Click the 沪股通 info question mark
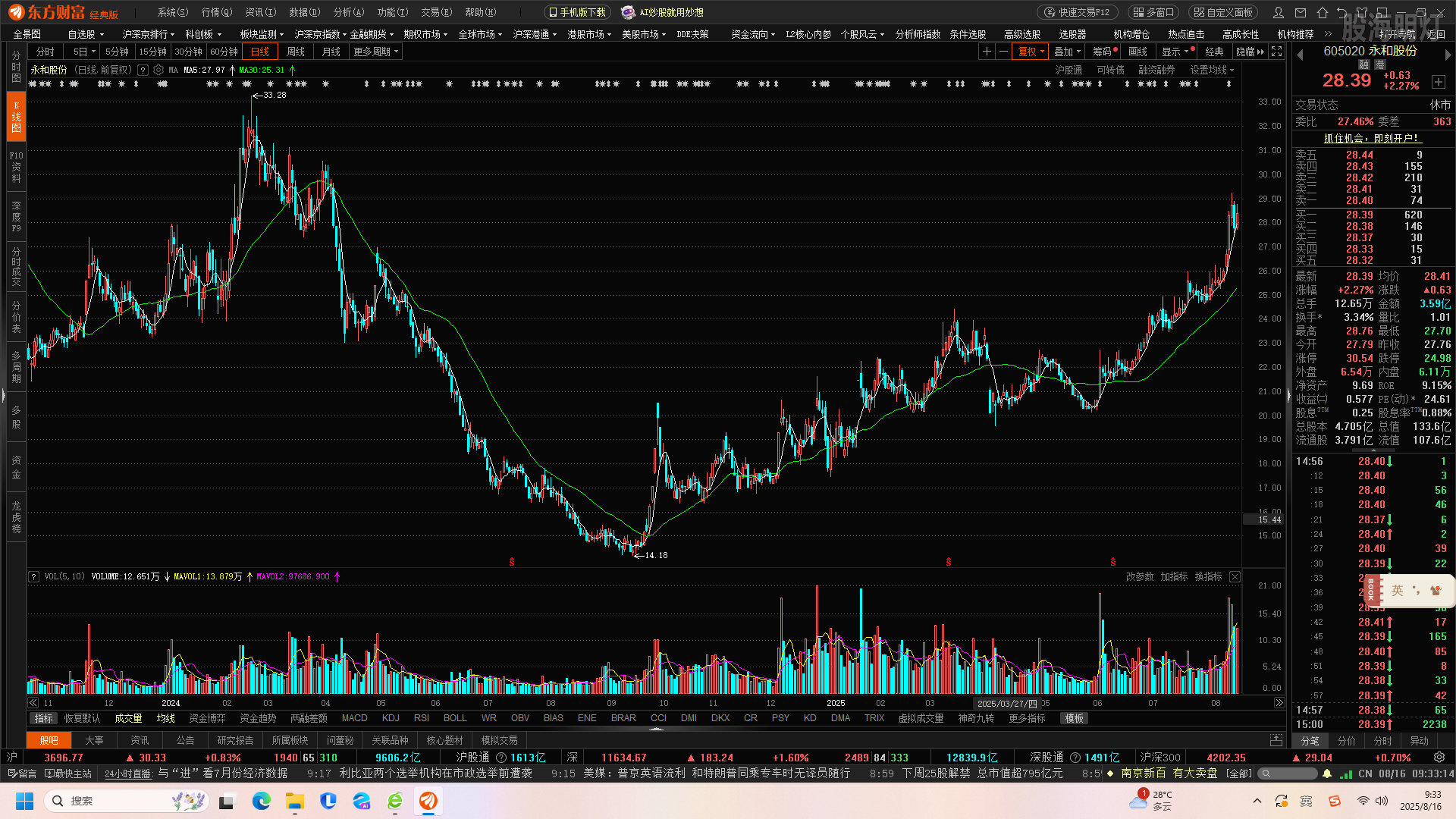 pyautogui.click(x=500, y=758)
